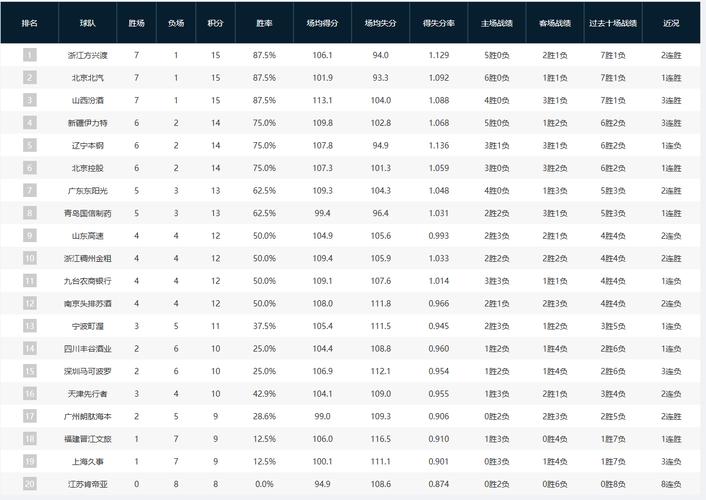Open the 深圳马可波罗 team link
The width and height of the screenshot is (706, 500).
(88, 372)
